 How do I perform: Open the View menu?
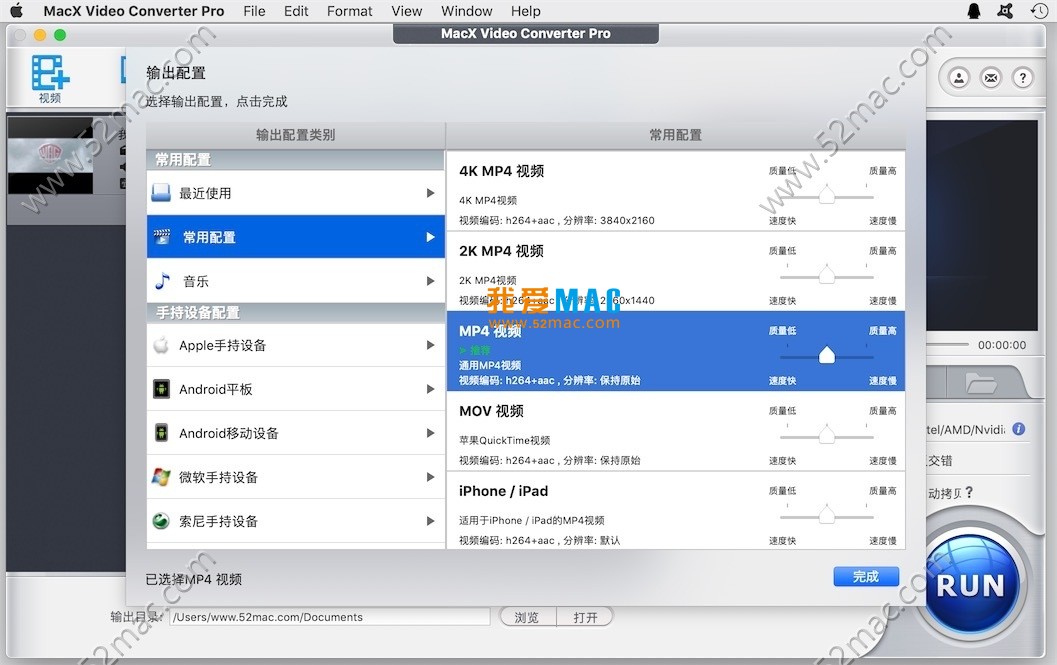tap(406, 11)
